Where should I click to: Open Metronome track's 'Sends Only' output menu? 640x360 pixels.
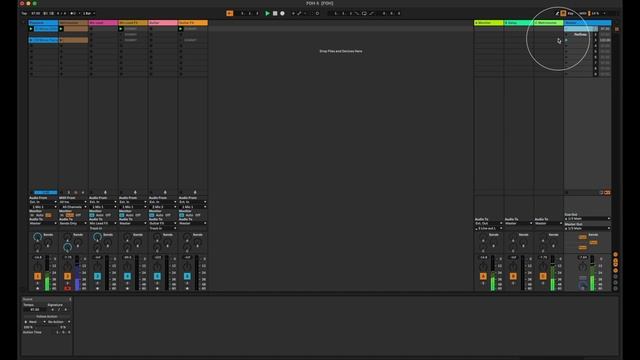click(x=73, y=223)
